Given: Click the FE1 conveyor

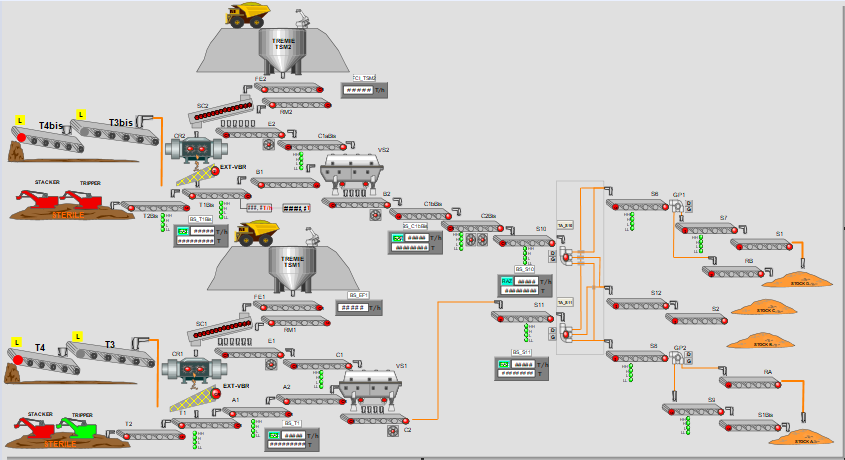Looking at the screenshot, I should tap(288, 306).
